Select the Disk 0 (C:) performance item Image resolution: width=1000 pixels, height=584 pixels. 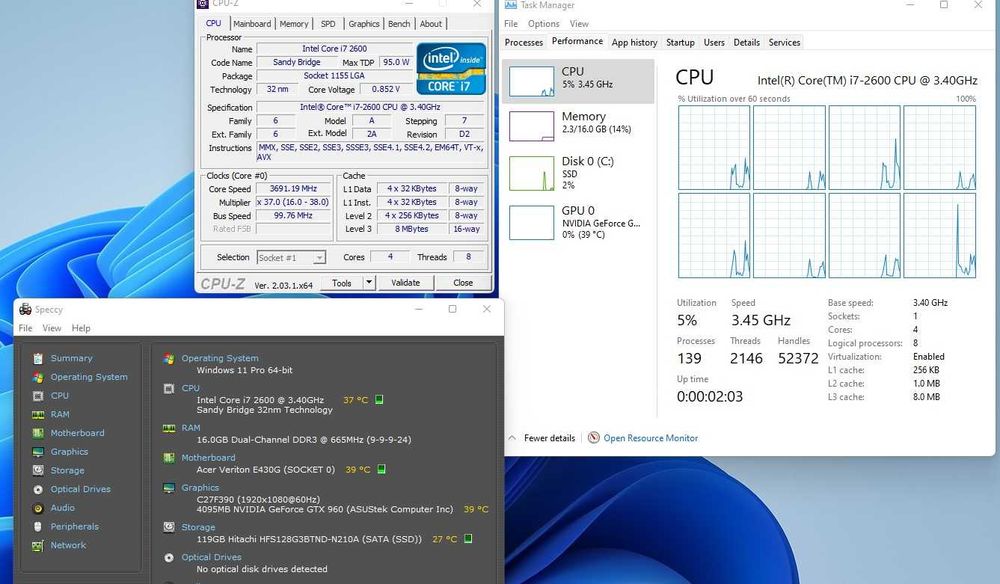coord(578,173)
